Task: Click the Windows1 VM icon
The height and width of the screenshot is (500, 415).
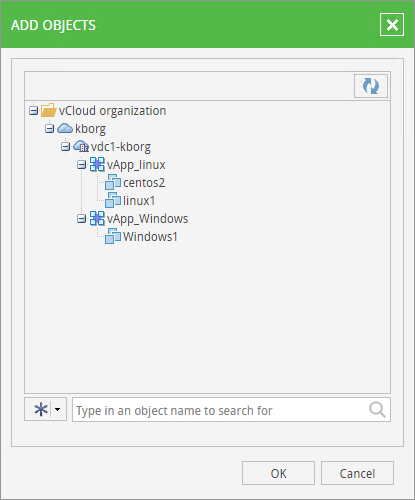Action: pyautogui.click(x=113, y=236)
